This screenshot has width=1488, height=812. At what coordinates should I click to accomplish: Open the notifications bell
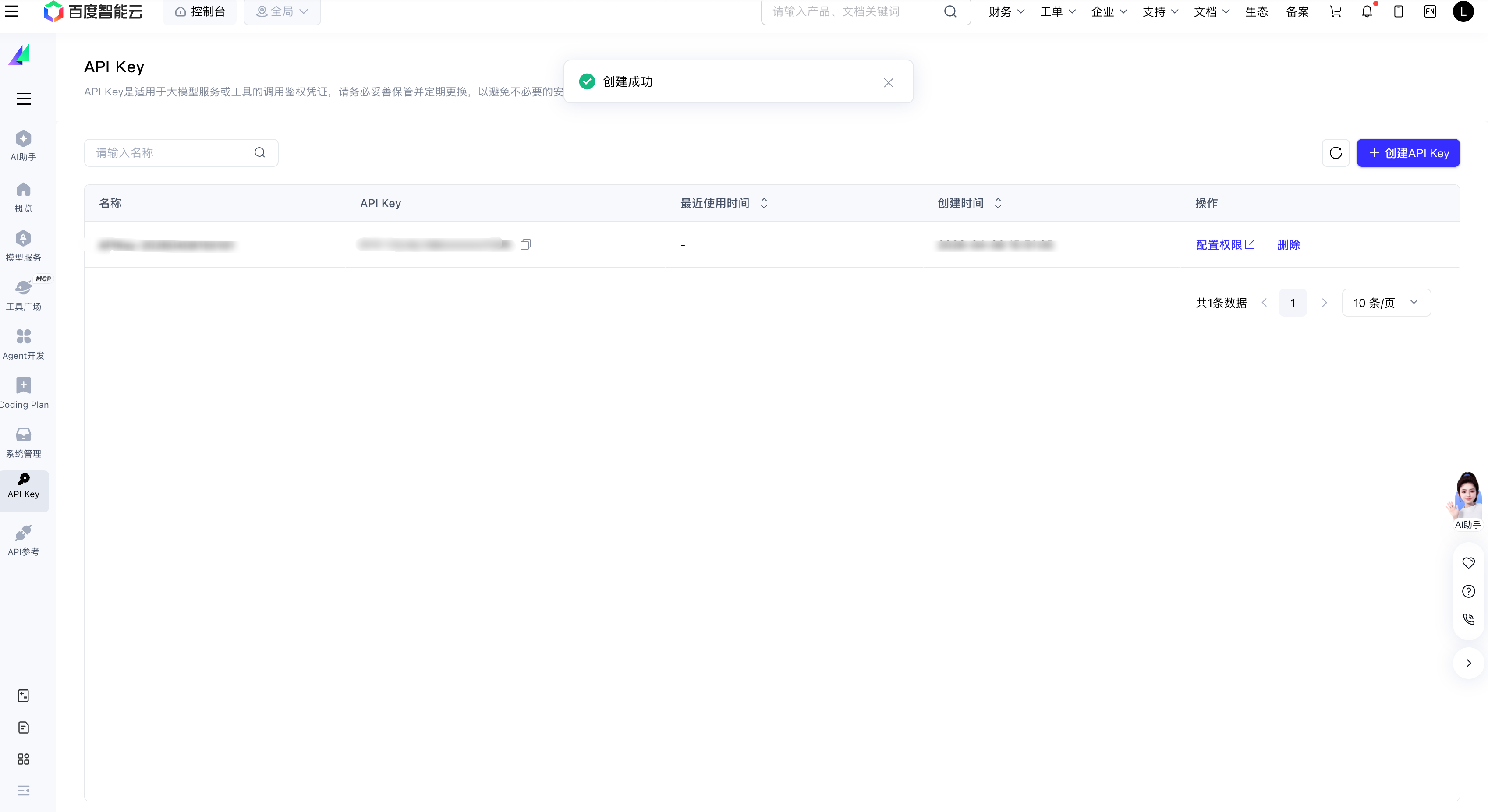(x=1367, y=11)
